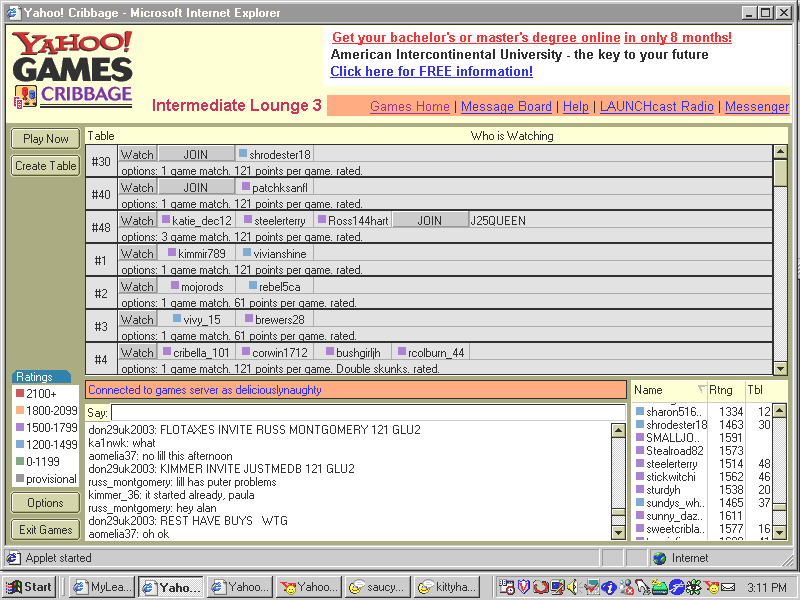Image resolution: width=800 pixels, height=600 pixels.
Task: Click the orange 1800-2099 rating swatch
Action: coord(20,410)
